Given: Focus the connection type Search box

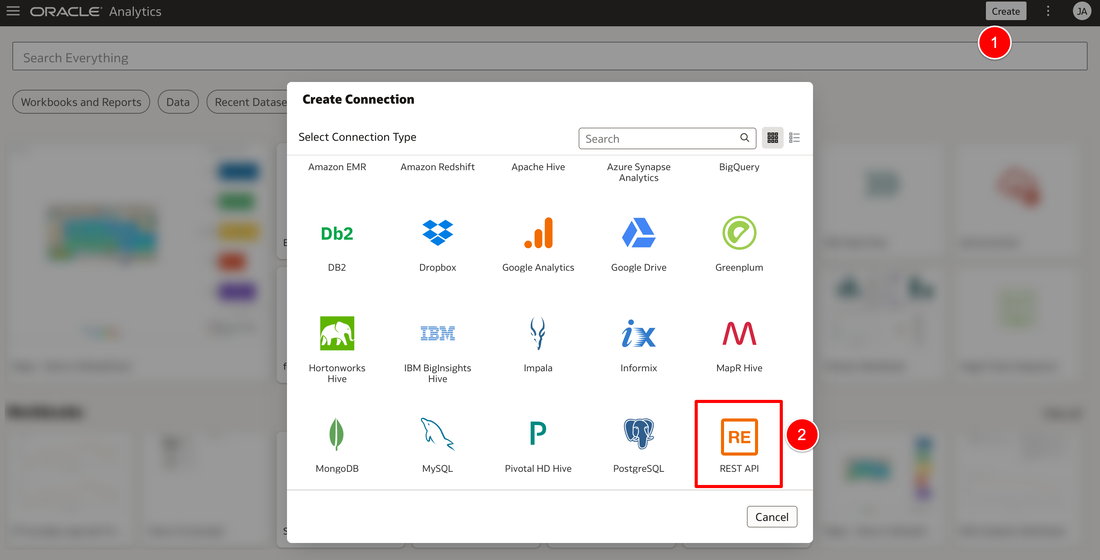Looking at the screenshot, I should click(666, 138).
